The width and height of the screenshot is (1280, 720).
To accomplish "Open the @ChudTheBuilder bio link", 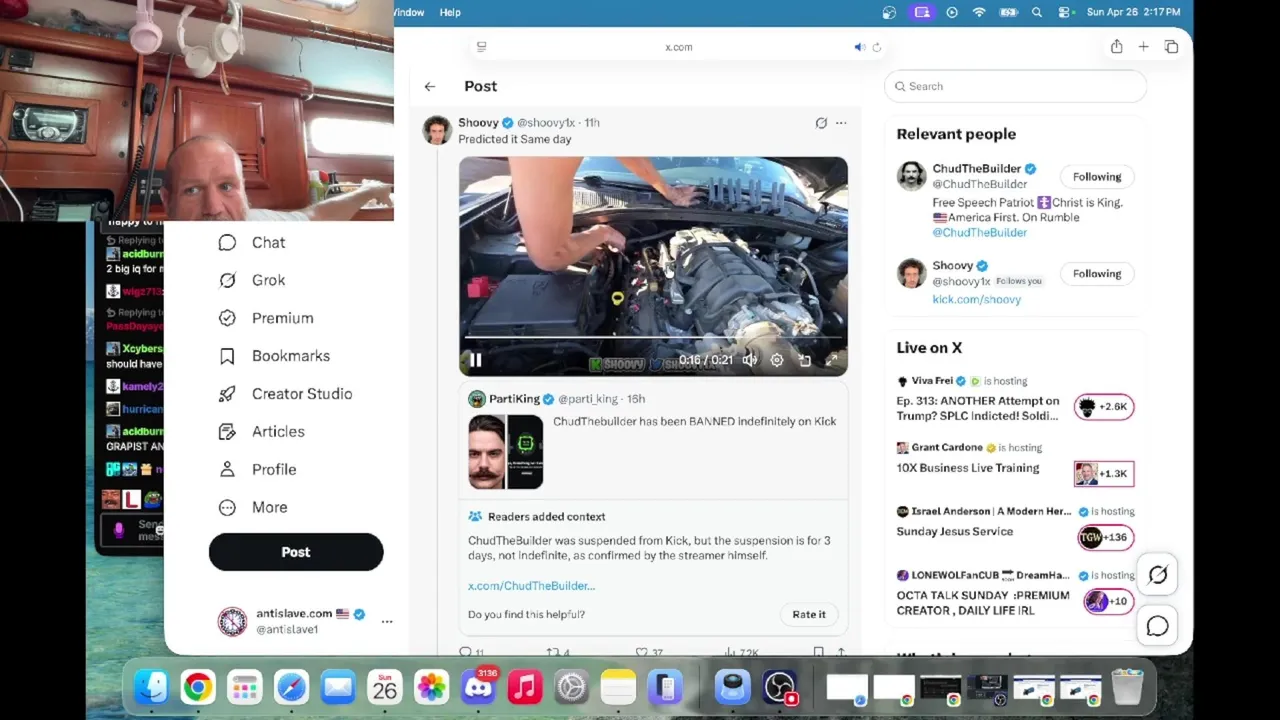I will point(979,232).
